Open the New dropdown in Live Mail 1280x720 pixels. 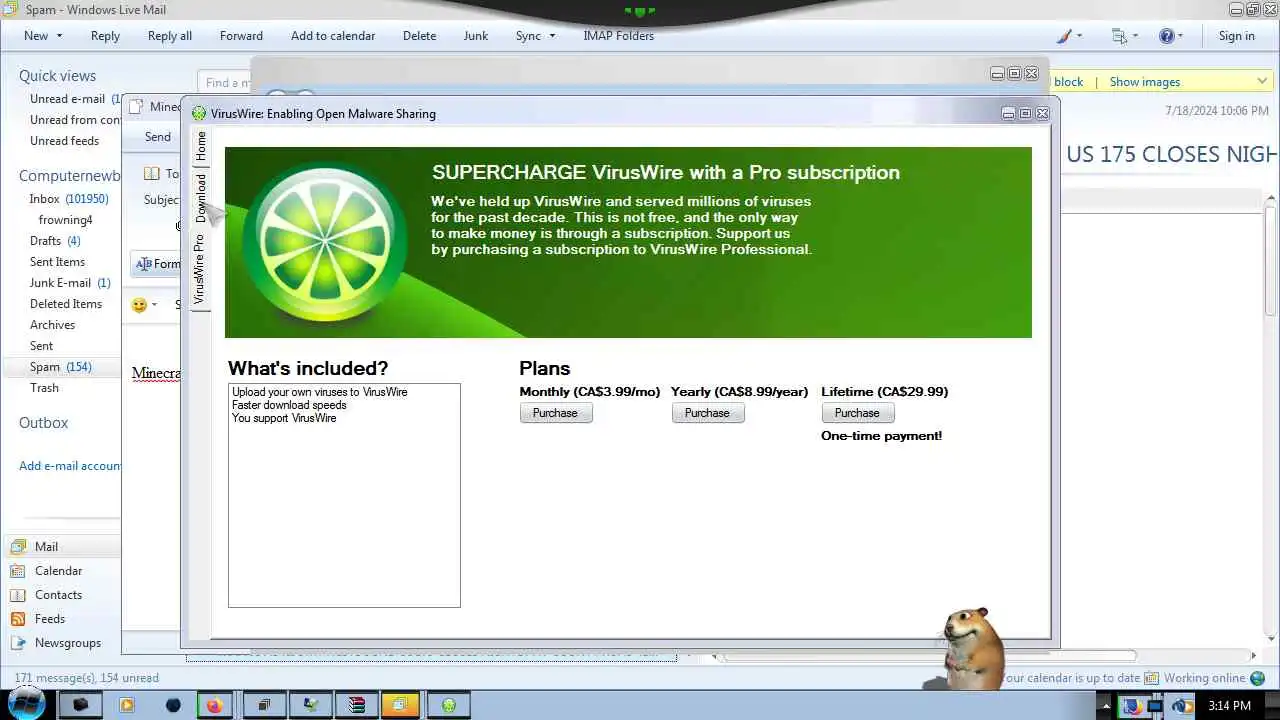[x=43, y=36]
